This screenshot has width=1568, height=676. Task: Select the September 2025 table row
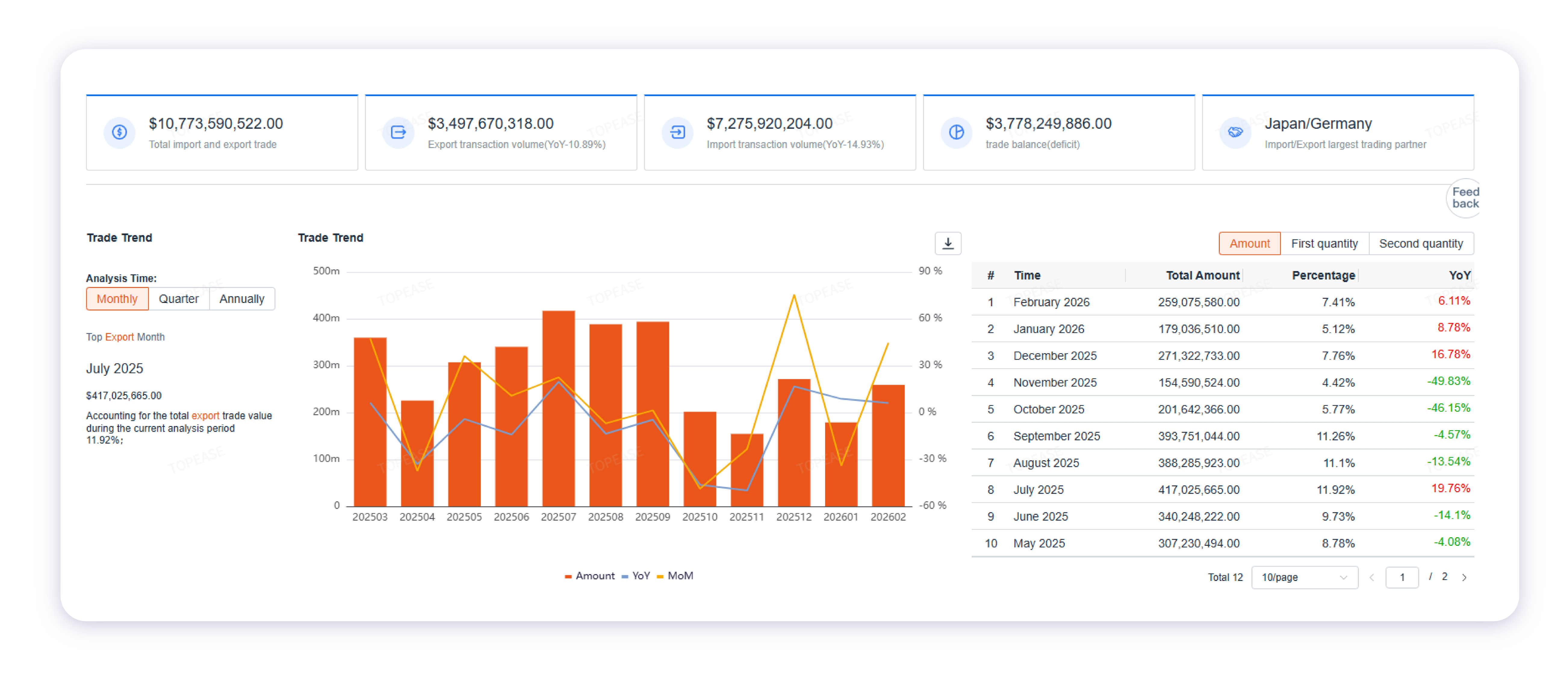tap(1222, 436)
